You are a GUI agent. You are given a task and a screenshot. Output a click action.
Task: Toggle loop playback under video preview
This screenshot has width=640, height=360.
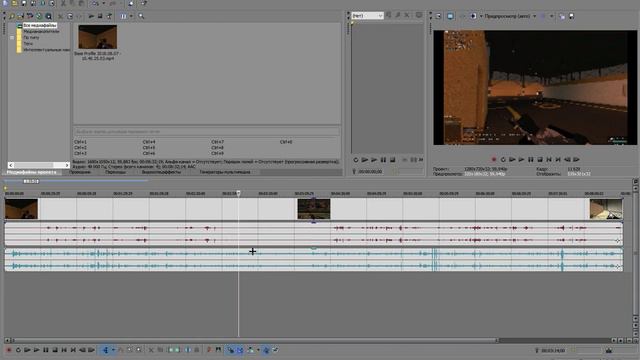[503, 160]
